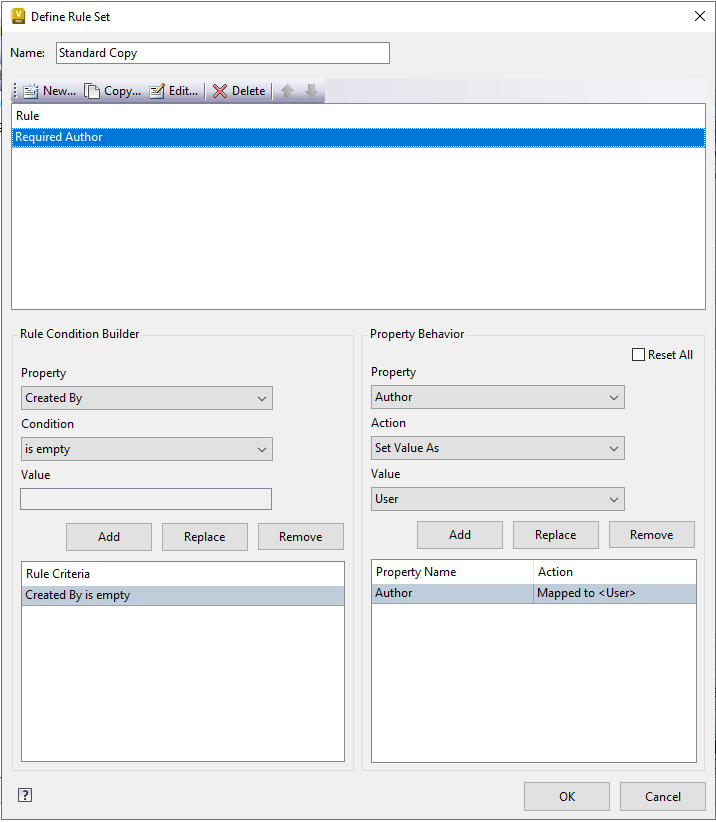Click Replace in Rule Condition Builder
This screenshot has height=822, width=716.
coord(204,536)
